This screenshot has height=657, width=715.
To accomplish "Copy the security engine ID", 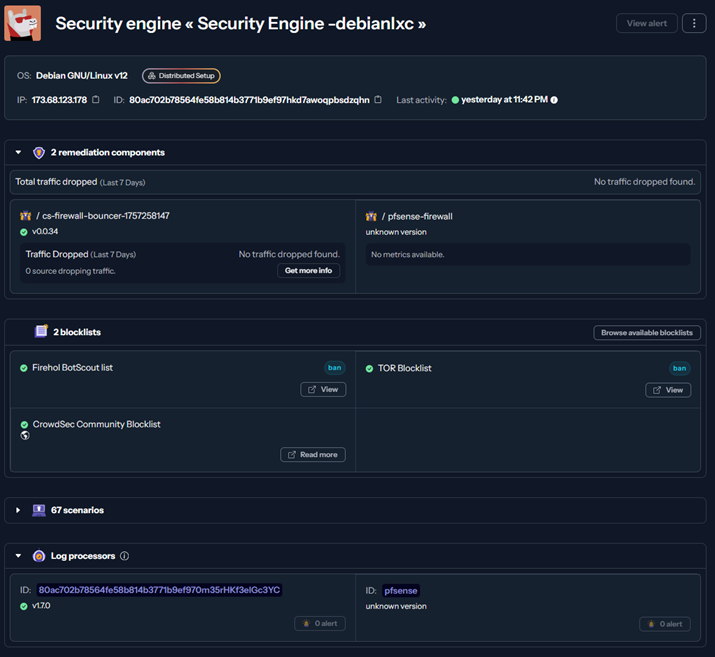I will pyautogui.click(x=378, y=99).
